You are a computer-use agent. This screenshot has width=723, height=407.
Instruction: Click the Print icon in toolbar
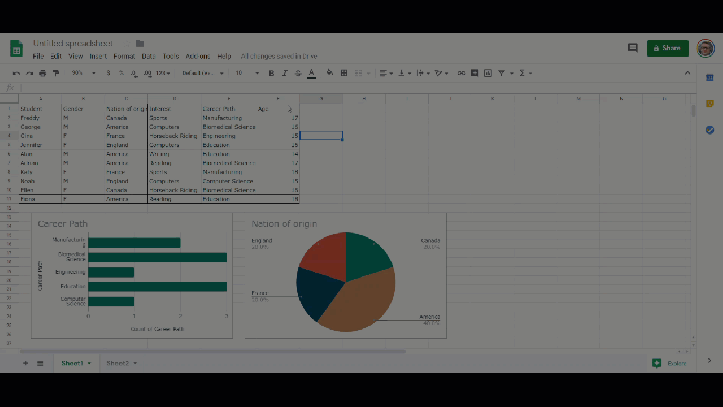pyautogui.click(x=42, y=73)
